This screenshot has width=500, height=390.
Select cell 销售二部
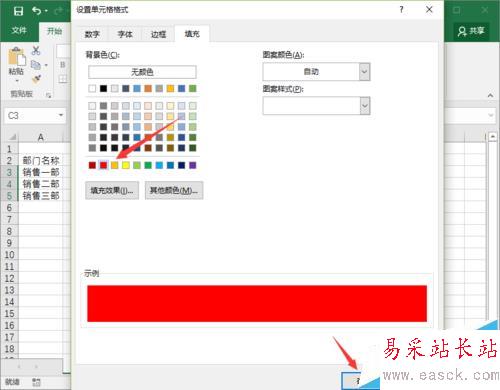coord(41,184)
